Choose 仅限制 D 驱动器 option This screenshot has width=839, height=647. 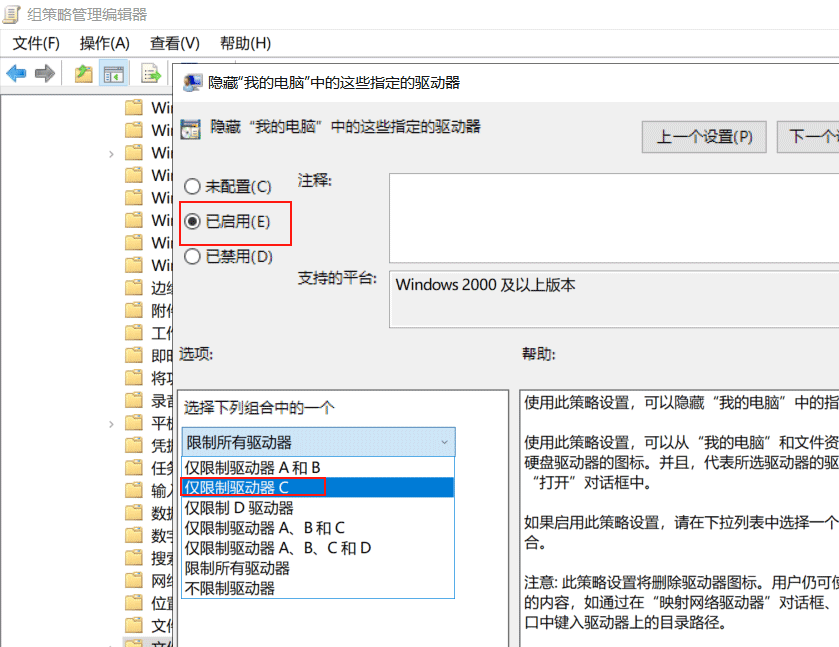pyautogui.click(x=318, y=508)
